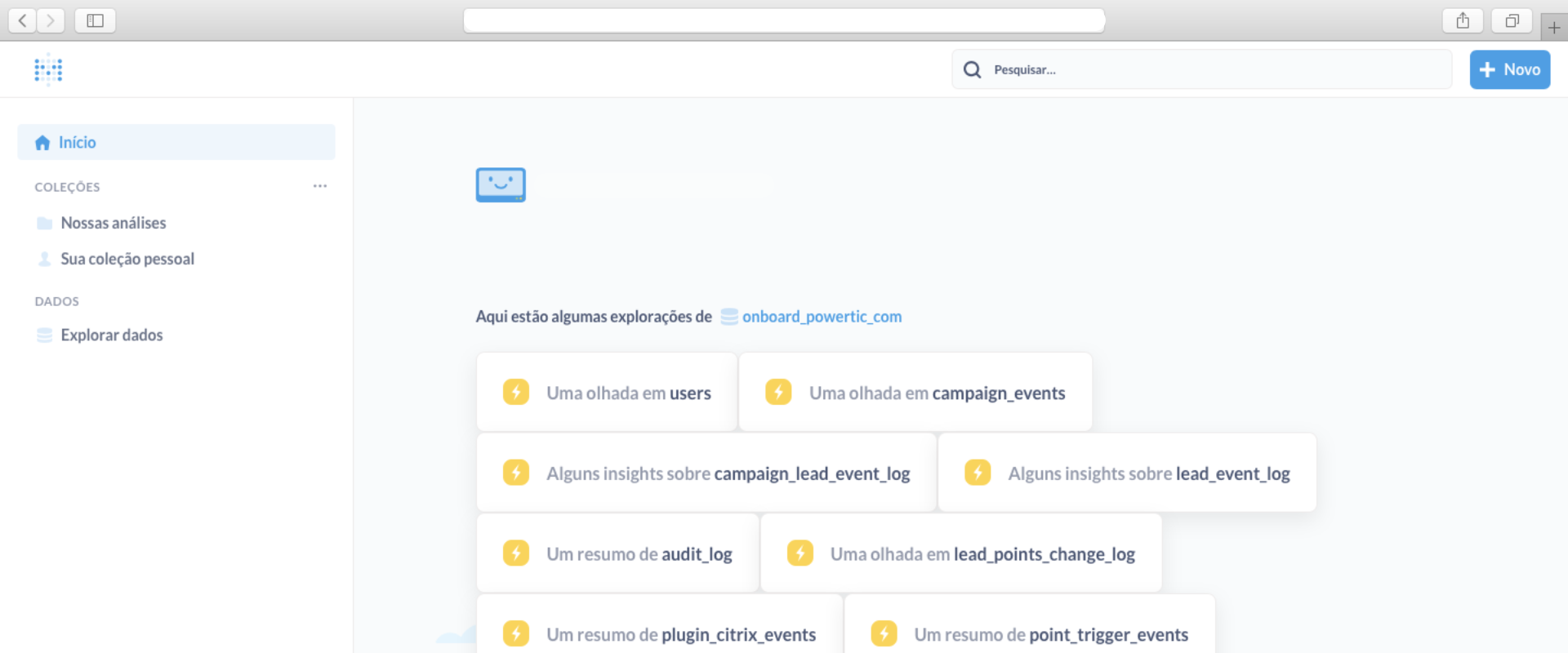Screen dimensions: 1568x653
Task: Go to Explorar dados
Action: 111,335
